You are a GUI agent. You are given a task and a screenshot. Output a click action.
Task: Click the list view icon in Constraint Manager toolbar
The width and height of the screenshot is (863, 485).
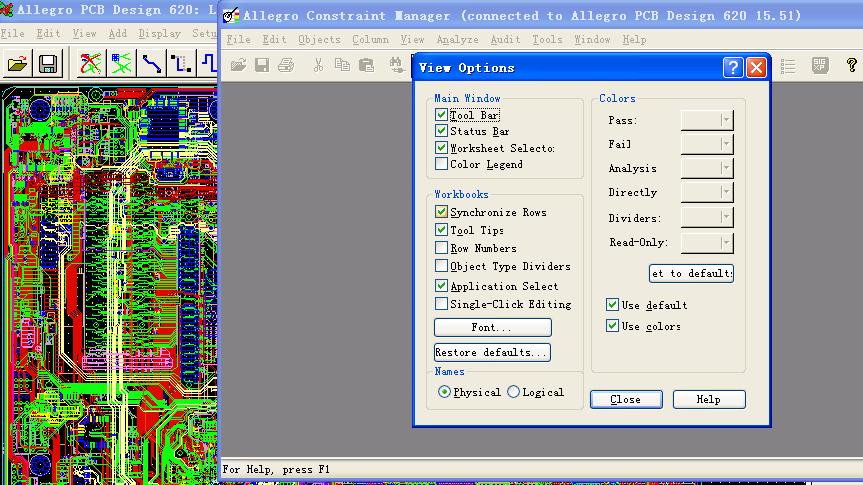pyautogui.click(x=788, y=66)
